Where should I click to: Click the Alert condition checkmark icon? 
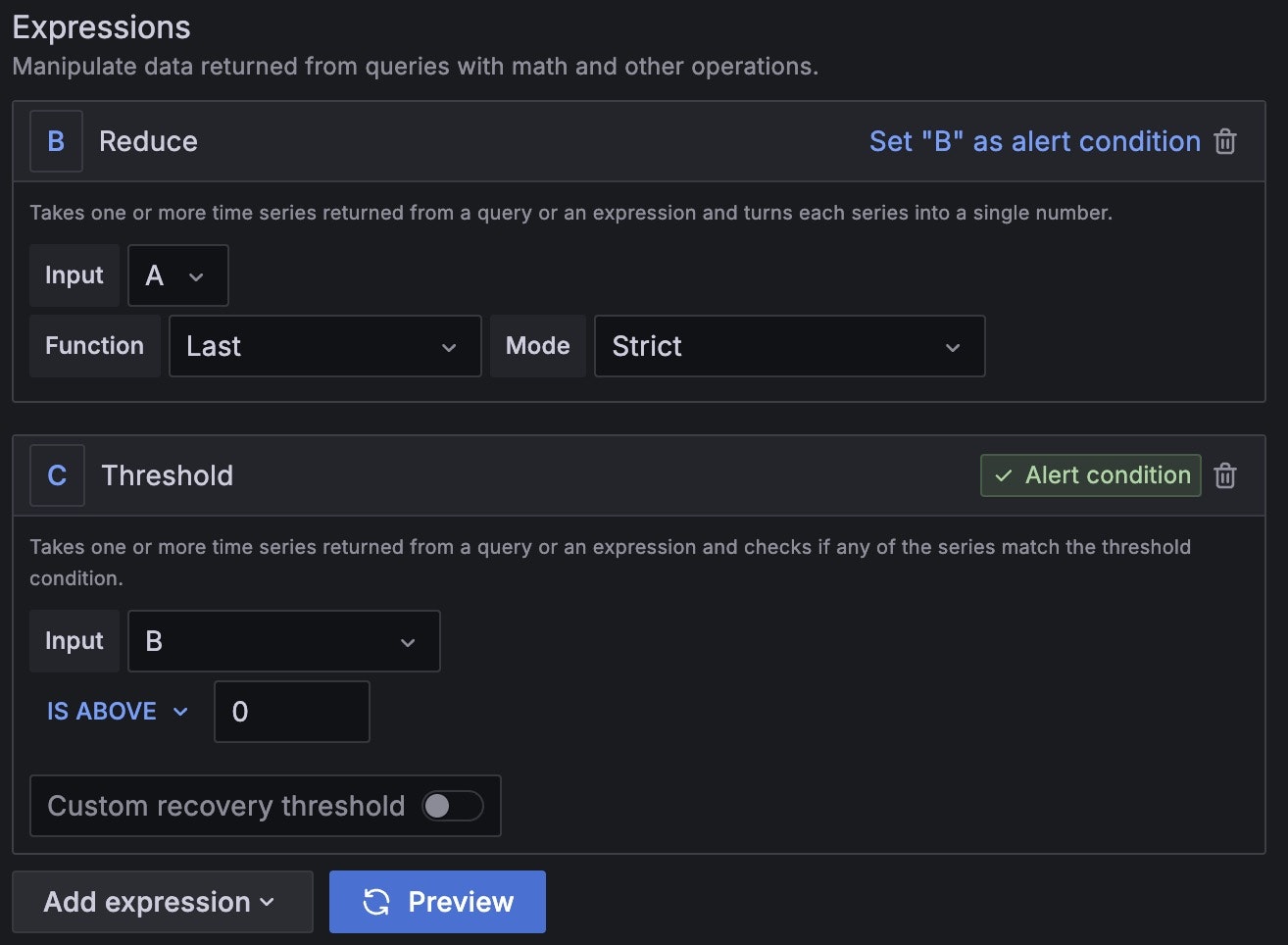(1004, 476)
